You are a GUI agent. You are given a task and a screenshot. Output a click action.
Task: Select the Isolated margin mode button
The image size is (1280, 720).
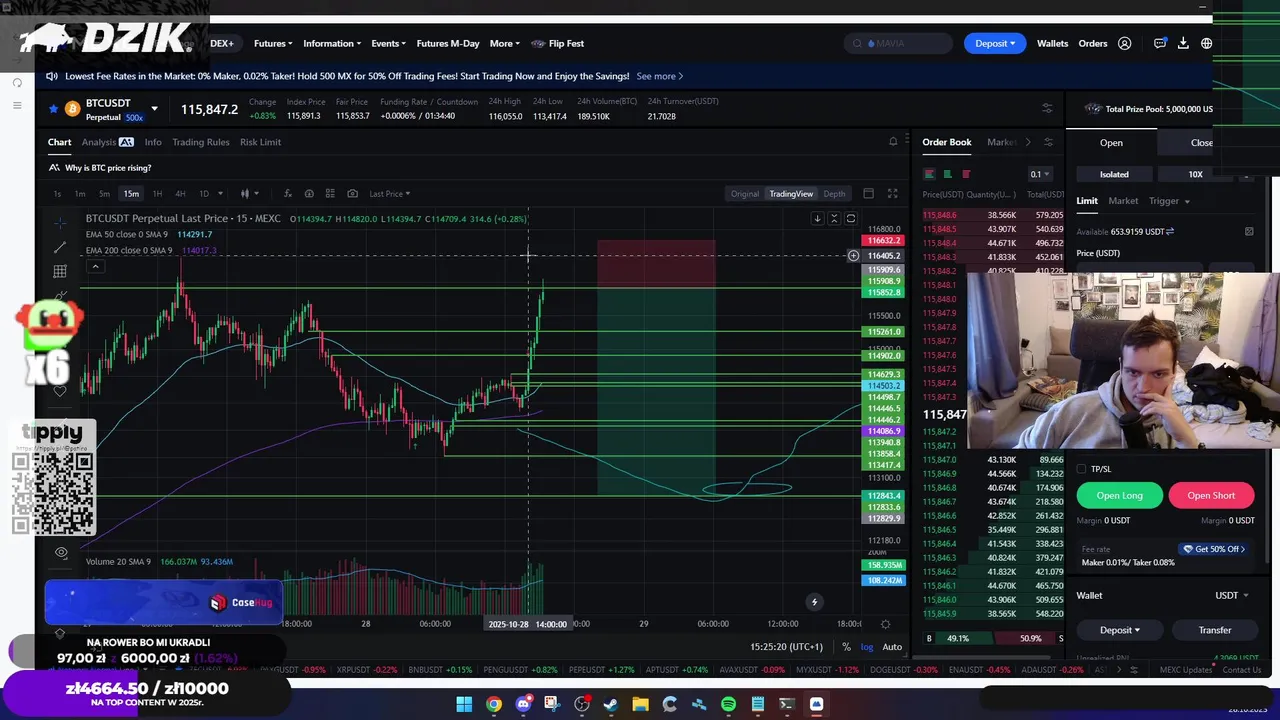coord(1114,174)
